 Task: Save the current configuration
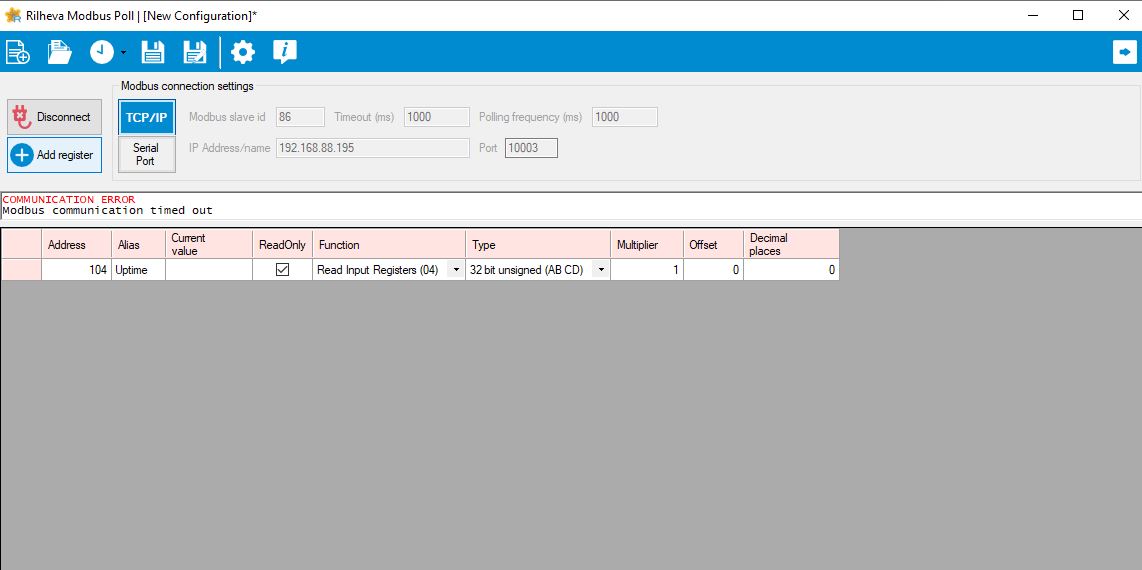tap(152, 52)
